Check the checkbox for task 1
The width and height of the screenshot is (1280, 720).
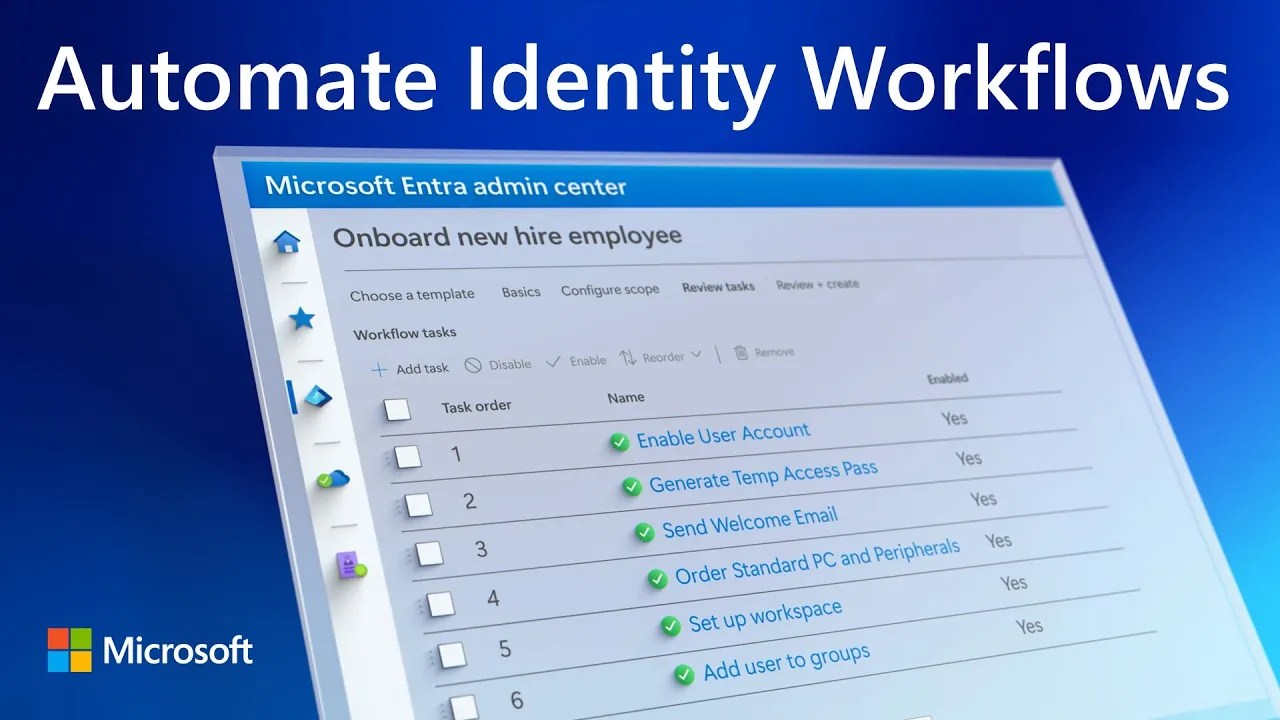[x=408, y=456]
